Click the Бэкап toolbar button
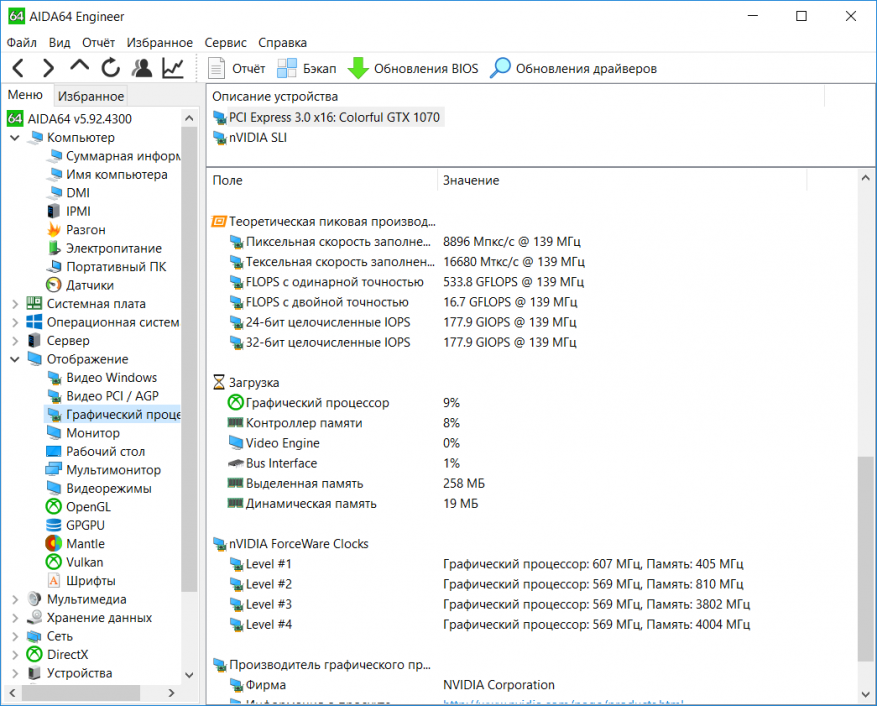The width and height of the screenshot is (877, 706). pyautogui.click(x=307, y=68)
